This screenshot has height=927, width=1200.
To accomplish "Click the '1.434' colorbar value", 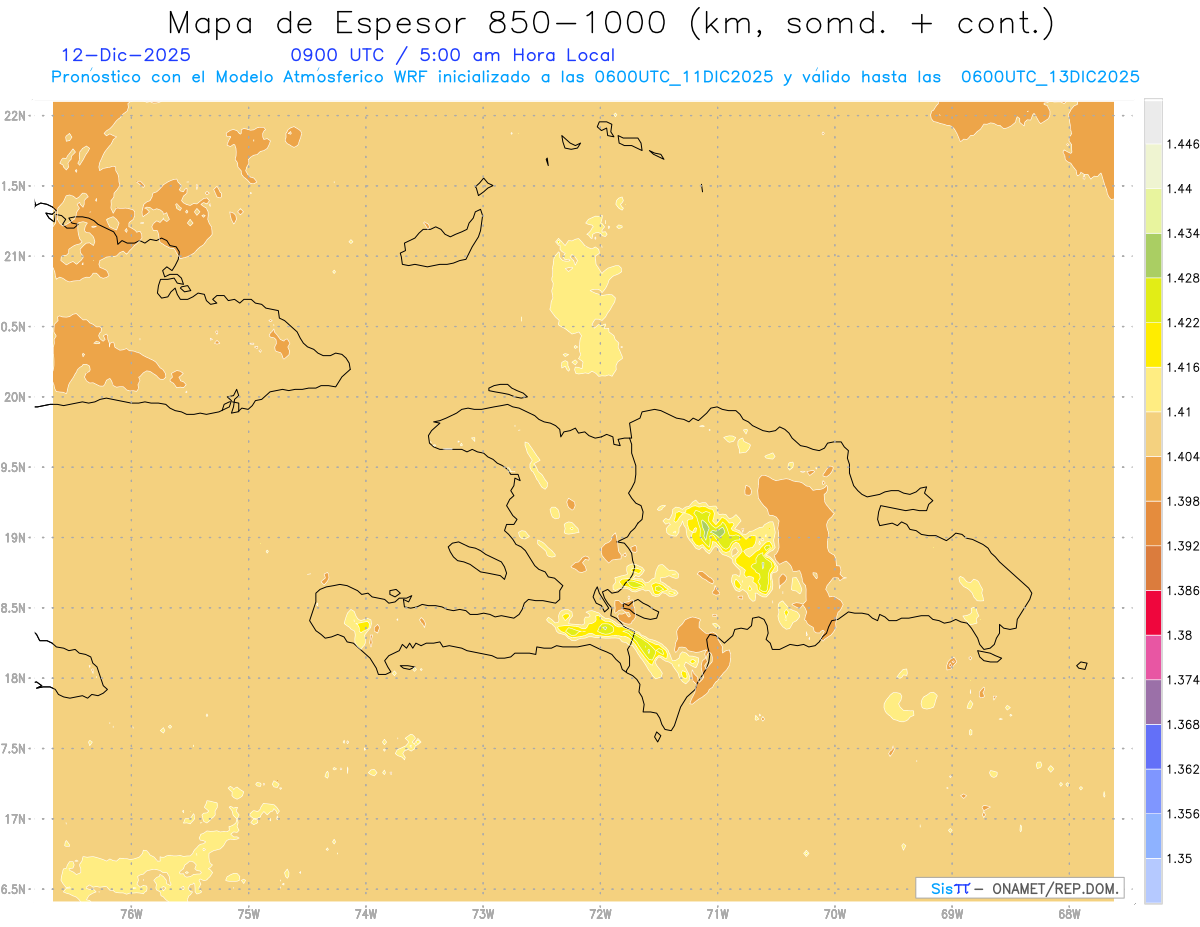I will coord(1182,233).
